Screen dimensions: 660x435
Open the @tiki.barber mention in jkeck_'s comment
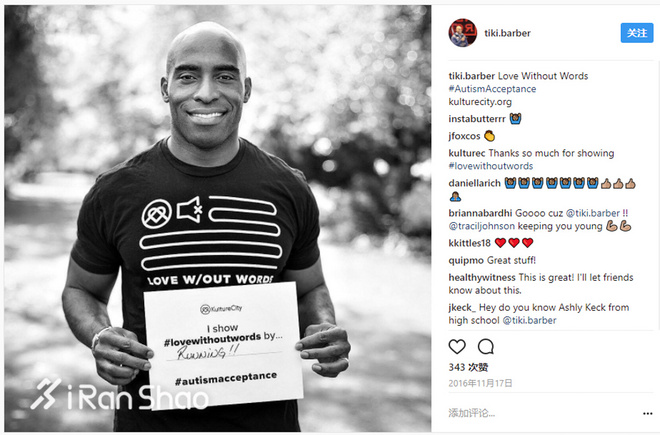530,320
